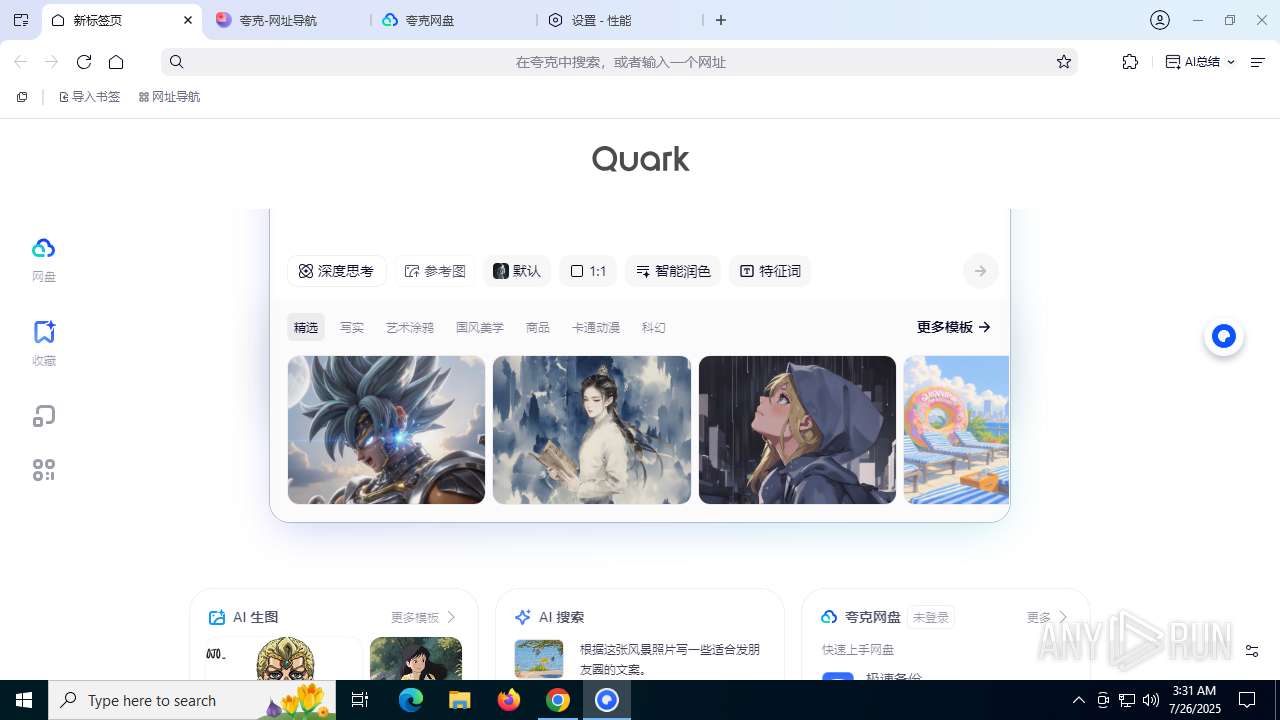Viewport: 1280px width, 720px height.
Task: Launch Microsoft Edge from taskbar
Action: pyautogui.click(x=411, y=700)
